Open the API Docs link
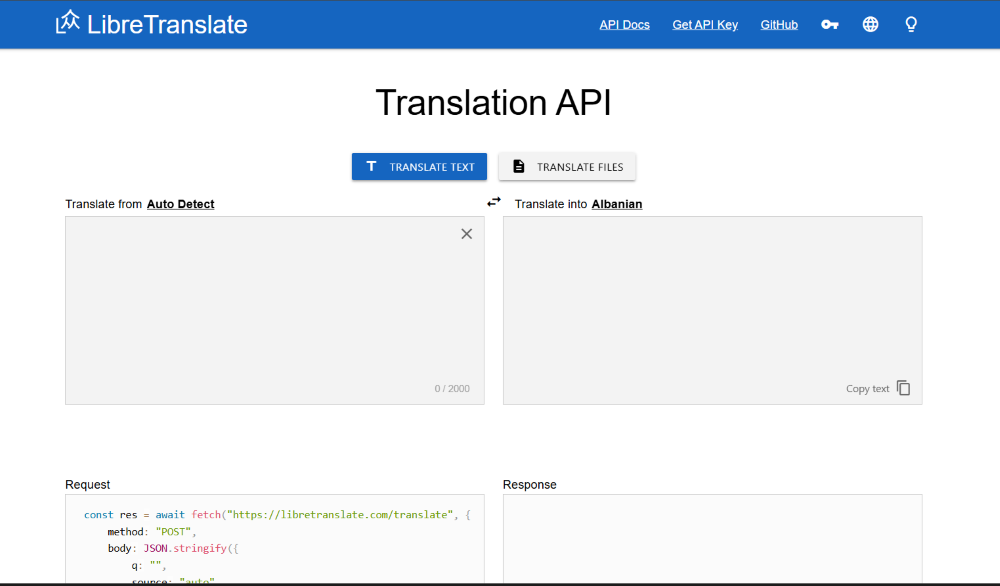Image resolution: width=1000 pixels, height=586 pixels. coord(624,25)
